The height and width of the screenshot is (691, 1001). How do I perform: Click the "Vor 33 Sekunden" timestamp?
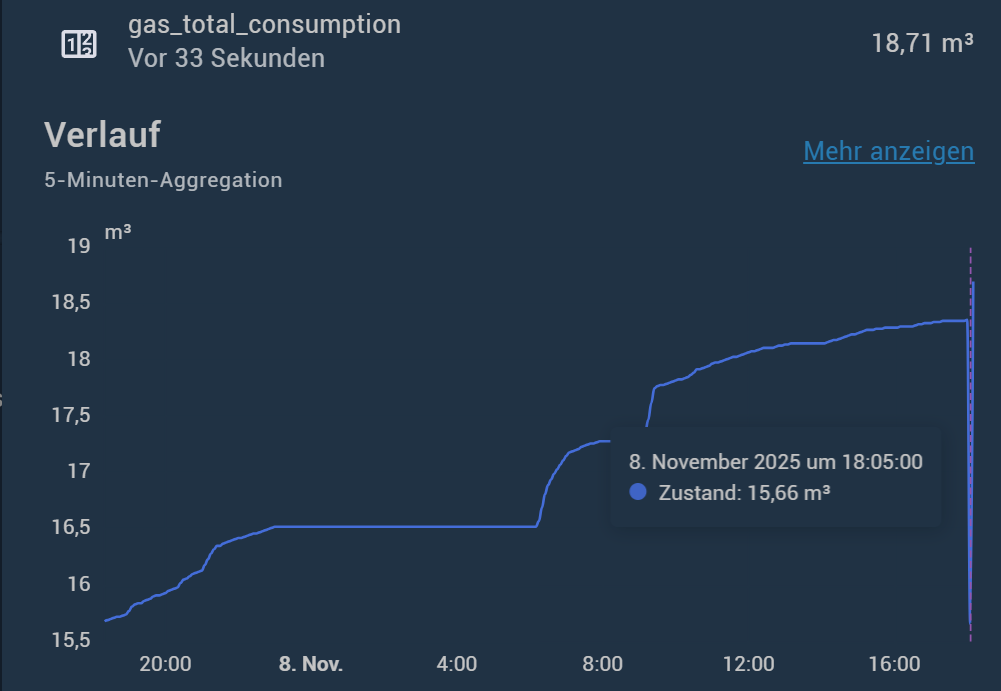tap(226, 58)
